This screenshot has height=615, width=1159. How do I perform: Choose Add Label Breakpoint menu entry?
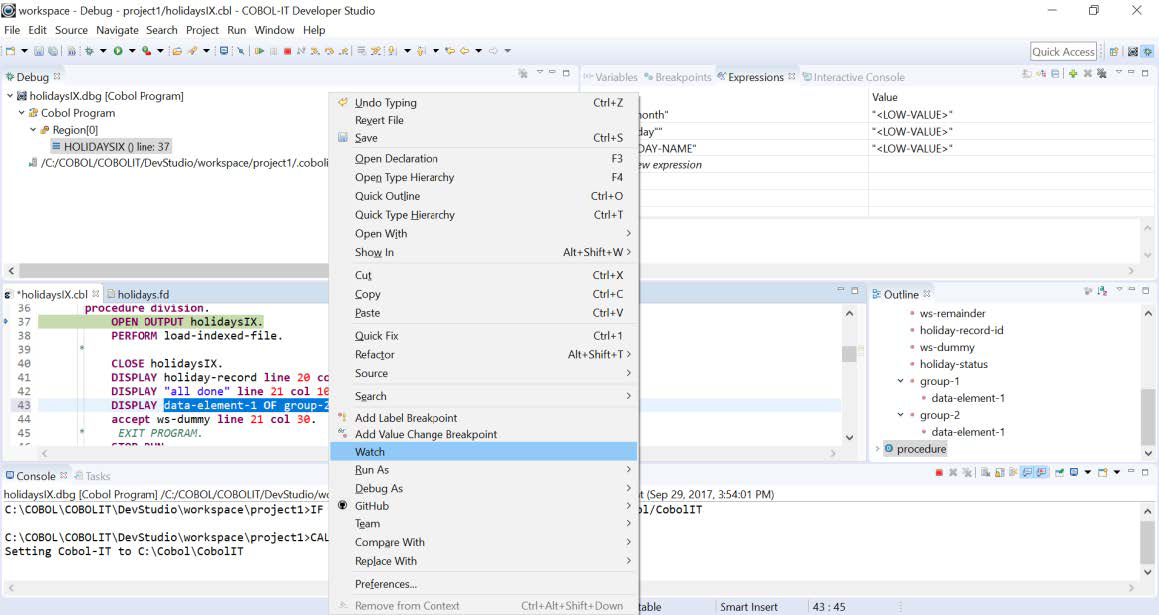[405, 417]
